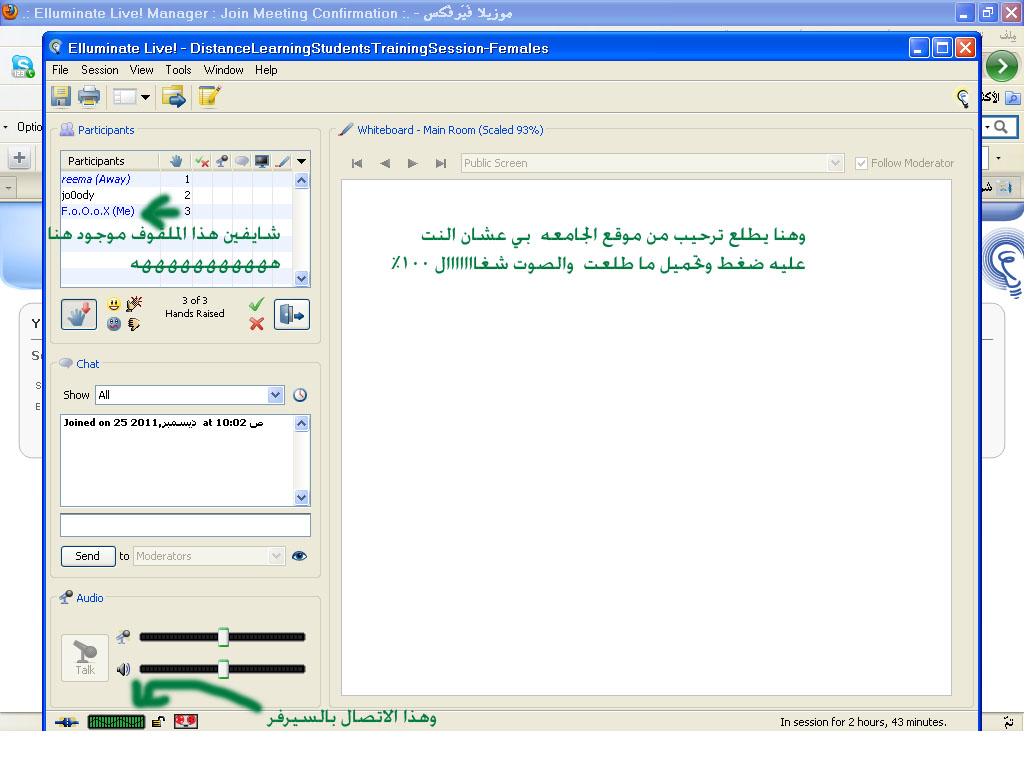Click the raised hand column header icon
The width and height of the screenshot is (1024, 768).
[176, 161]
